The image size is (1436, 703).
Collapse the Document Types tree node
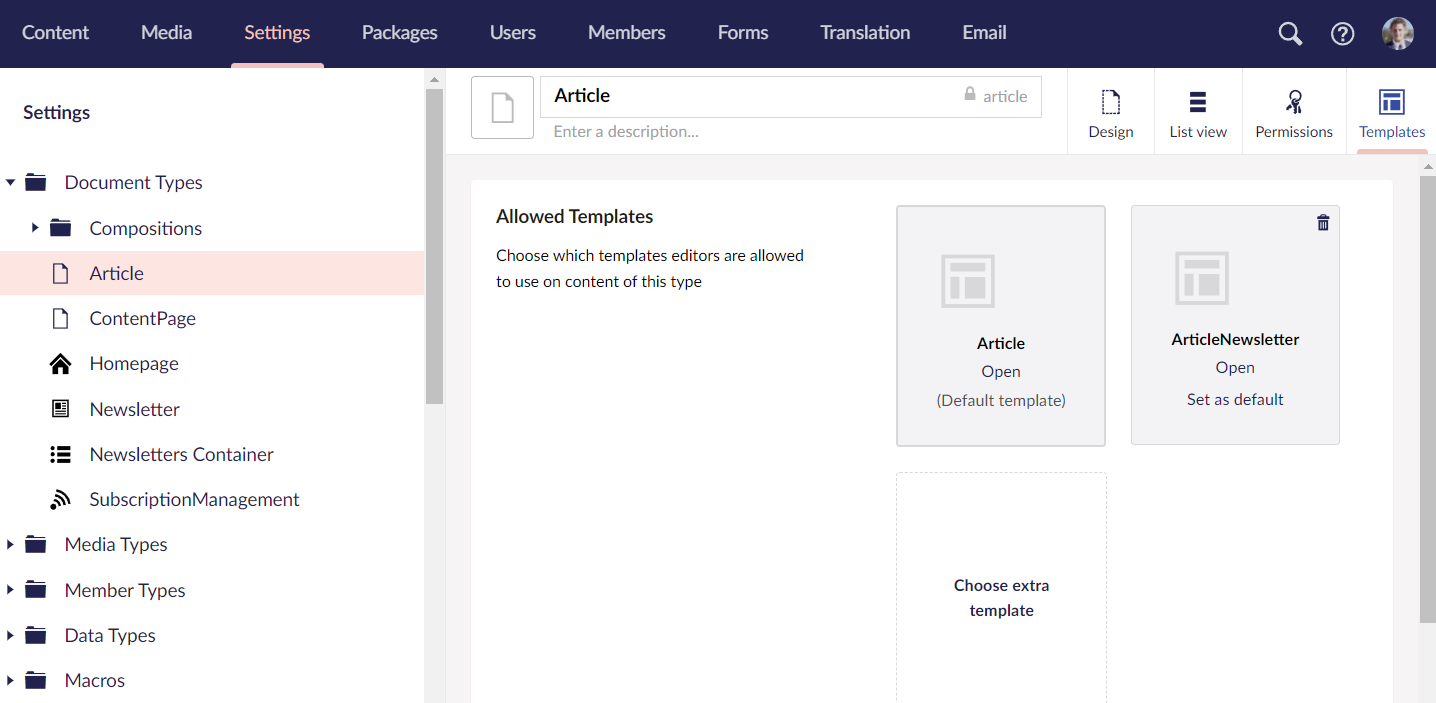click(10, 182)
